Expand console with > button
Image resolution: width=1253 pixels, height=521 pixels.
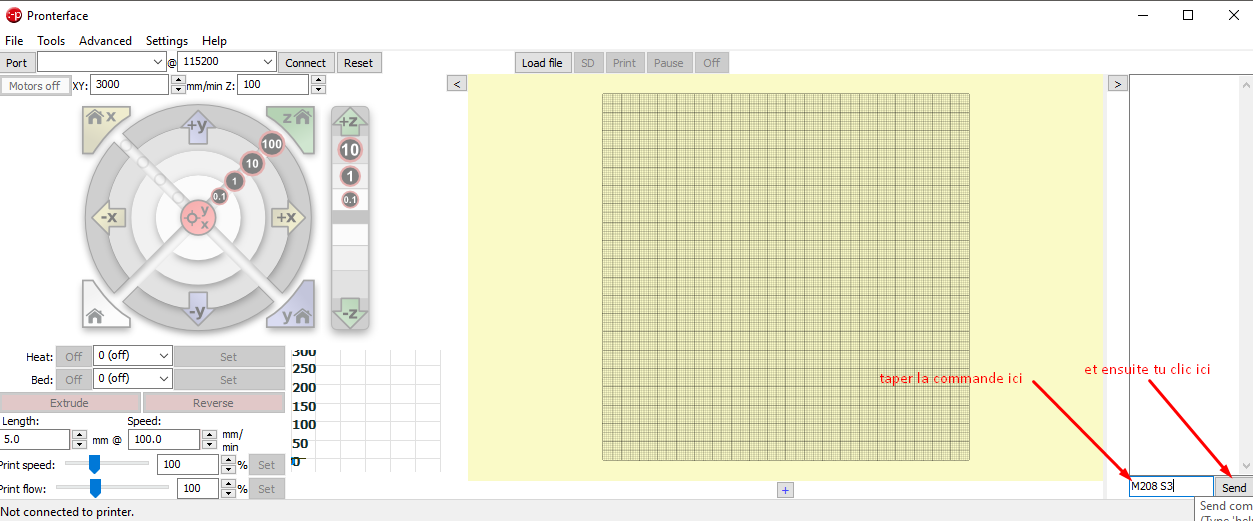pyautogui.click(x=1118, y=83)
